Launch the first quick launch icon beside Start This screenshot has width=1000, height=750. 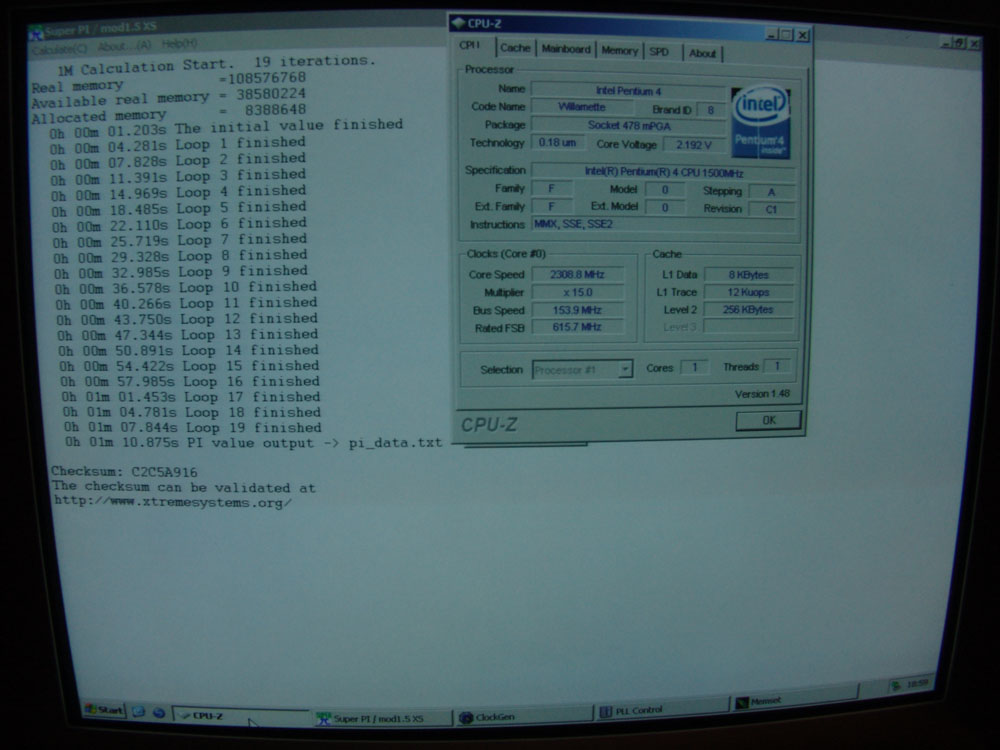(138, 712)
